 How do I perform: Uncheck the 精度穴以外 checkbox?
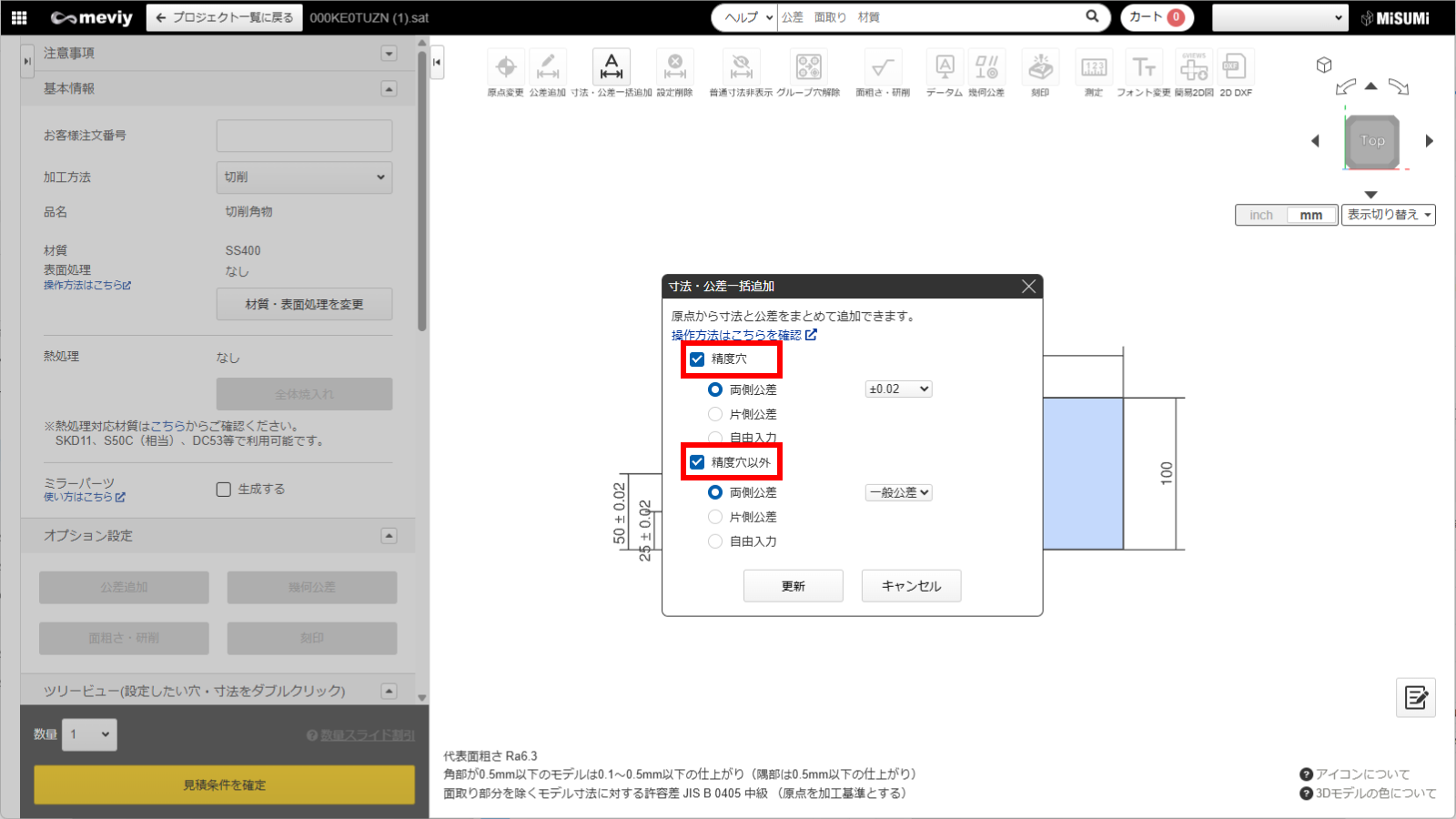[x=697, y=462]
